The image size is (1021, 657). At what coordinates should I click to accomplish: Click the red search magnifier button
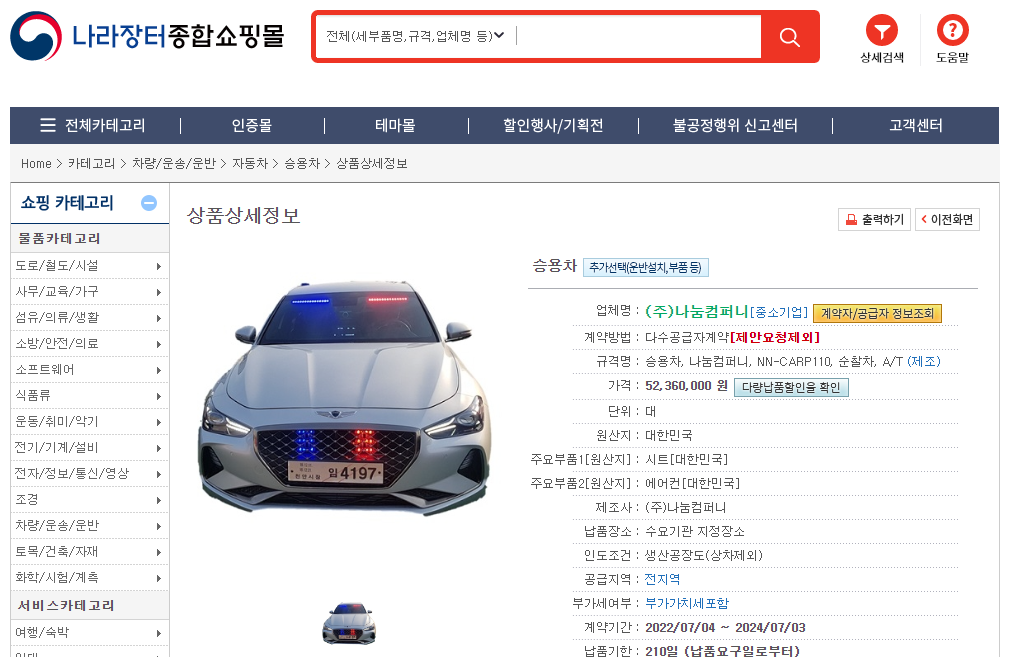(x=789, y=37)
